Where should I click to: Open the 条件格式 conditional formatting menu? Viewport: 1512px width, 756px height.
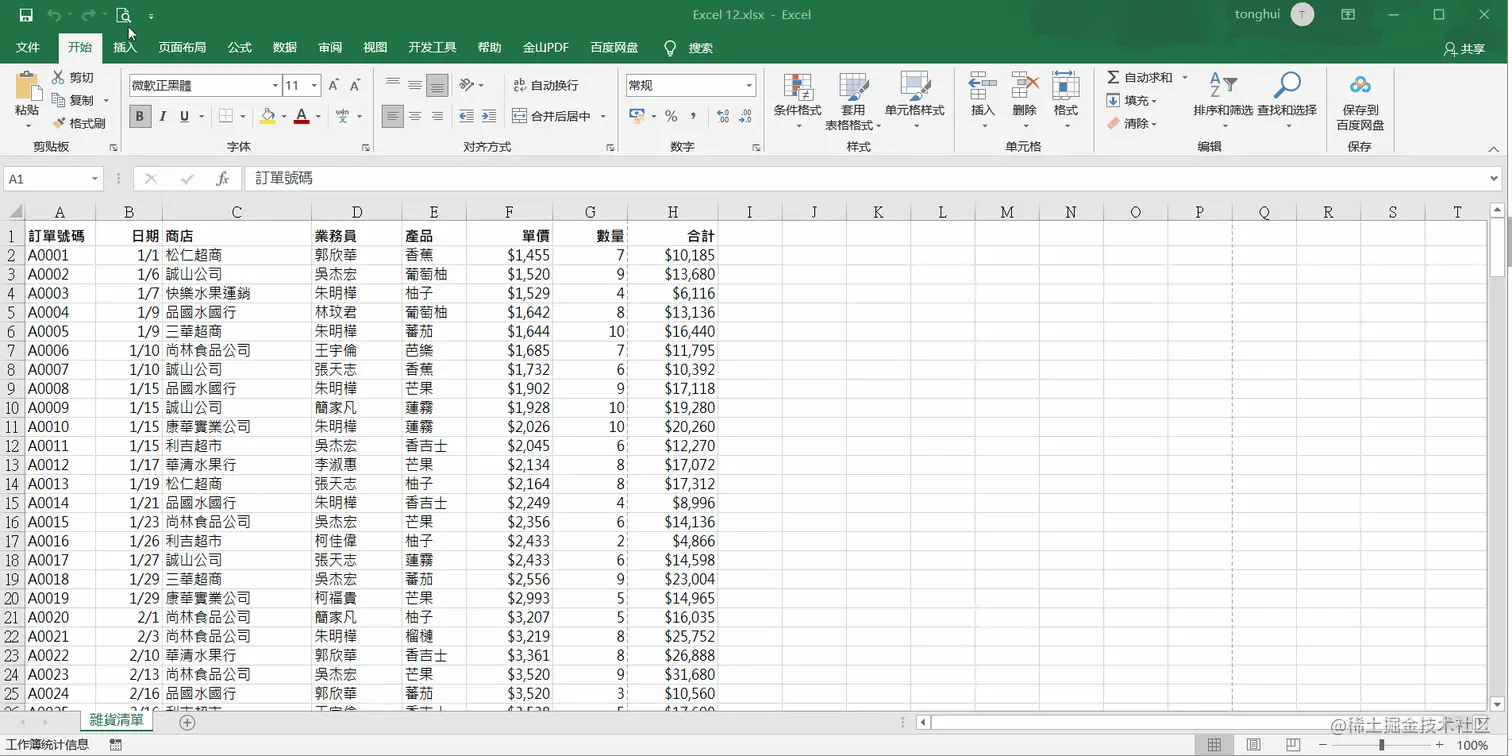point(797,100)
